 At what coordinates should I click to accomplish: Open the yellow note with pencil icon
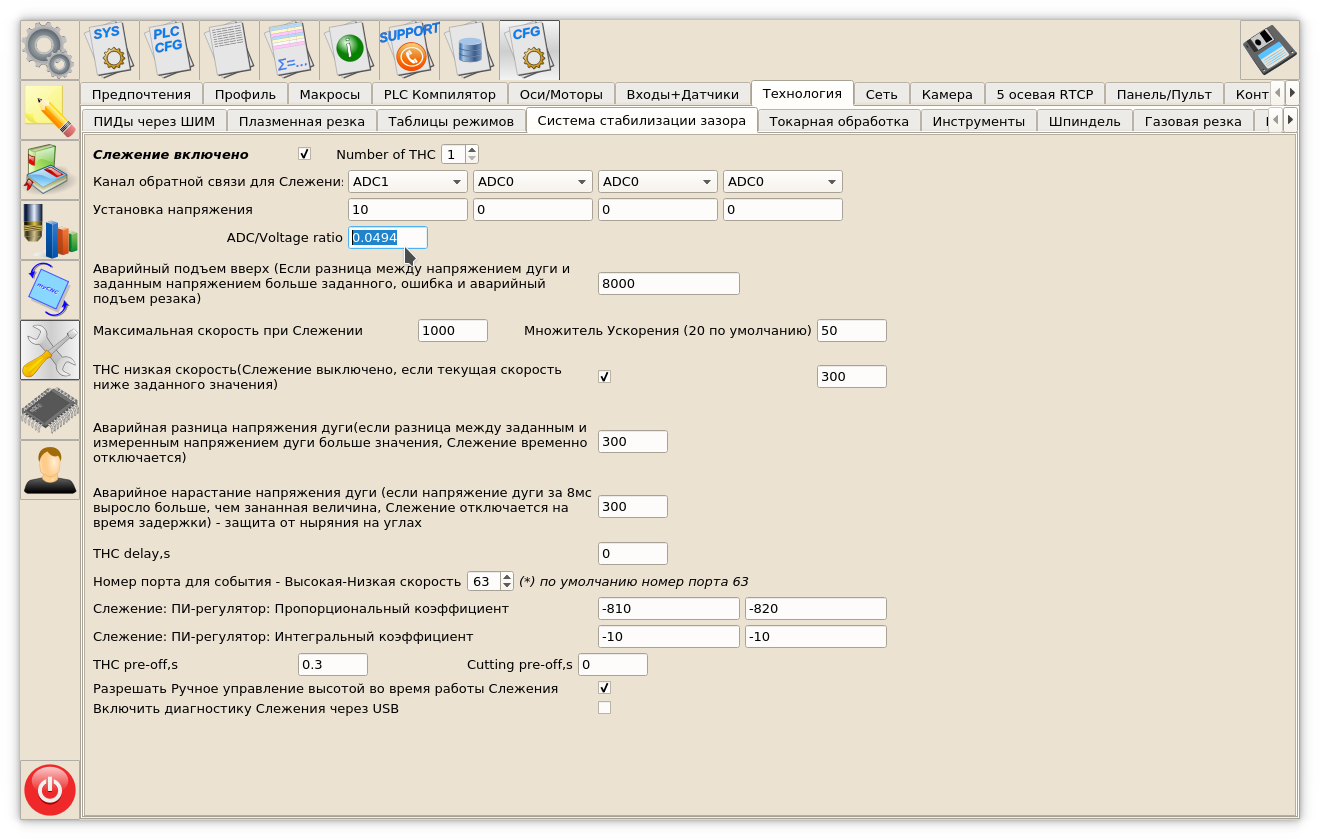[x=50, y=110]
